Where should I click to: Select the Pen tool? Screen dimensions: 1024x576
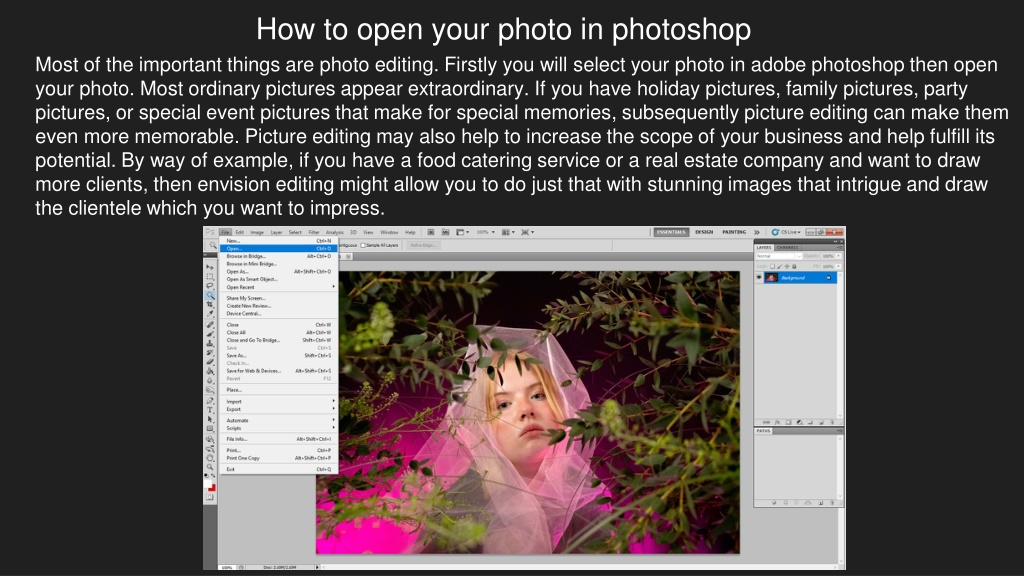pyautogui.click(x=210, y=400)
